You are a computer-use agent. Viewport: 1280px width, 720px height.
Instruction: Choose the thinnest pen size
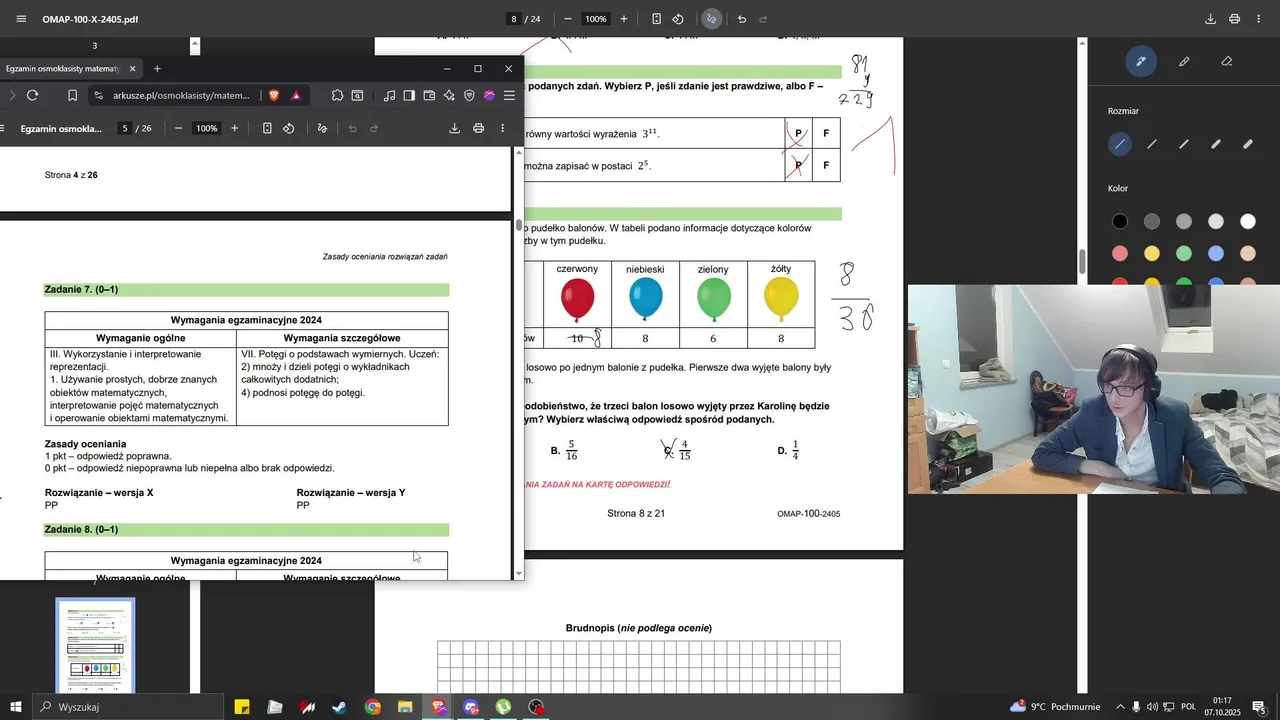[x=1120, y=144]
